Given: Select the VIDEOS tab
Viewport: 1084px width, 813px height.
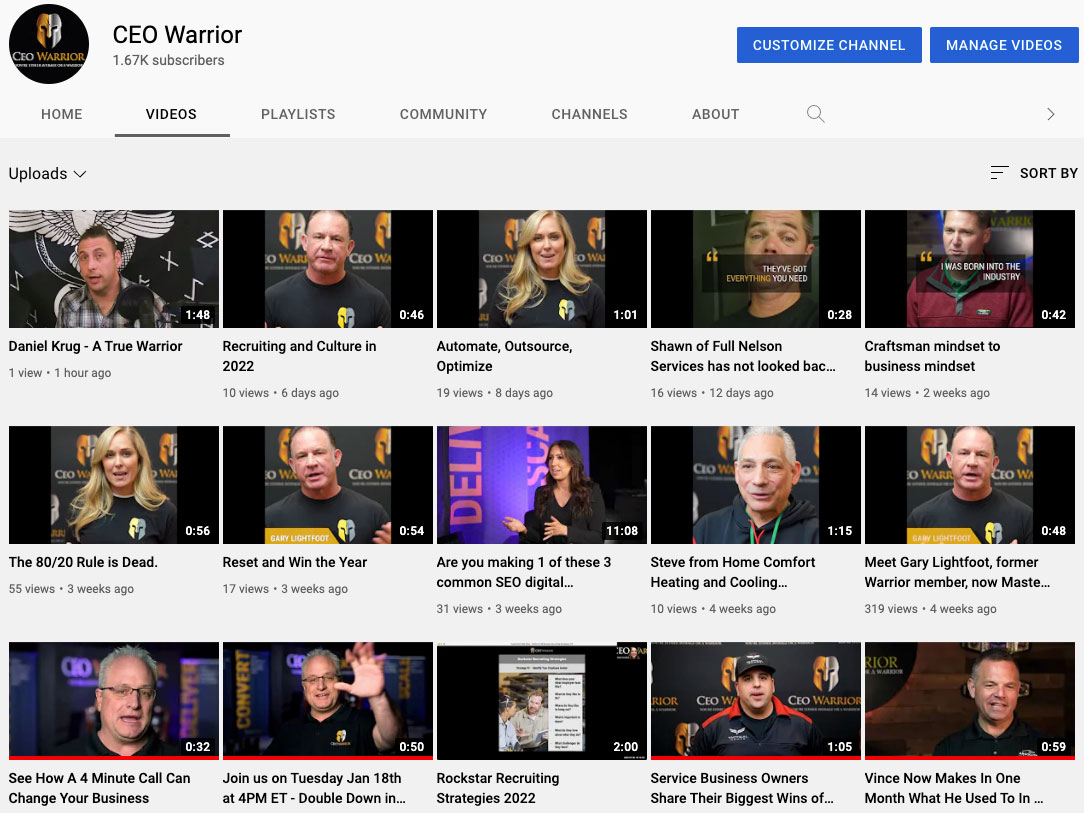Looking at the screenshot, I should coord(171,114).
